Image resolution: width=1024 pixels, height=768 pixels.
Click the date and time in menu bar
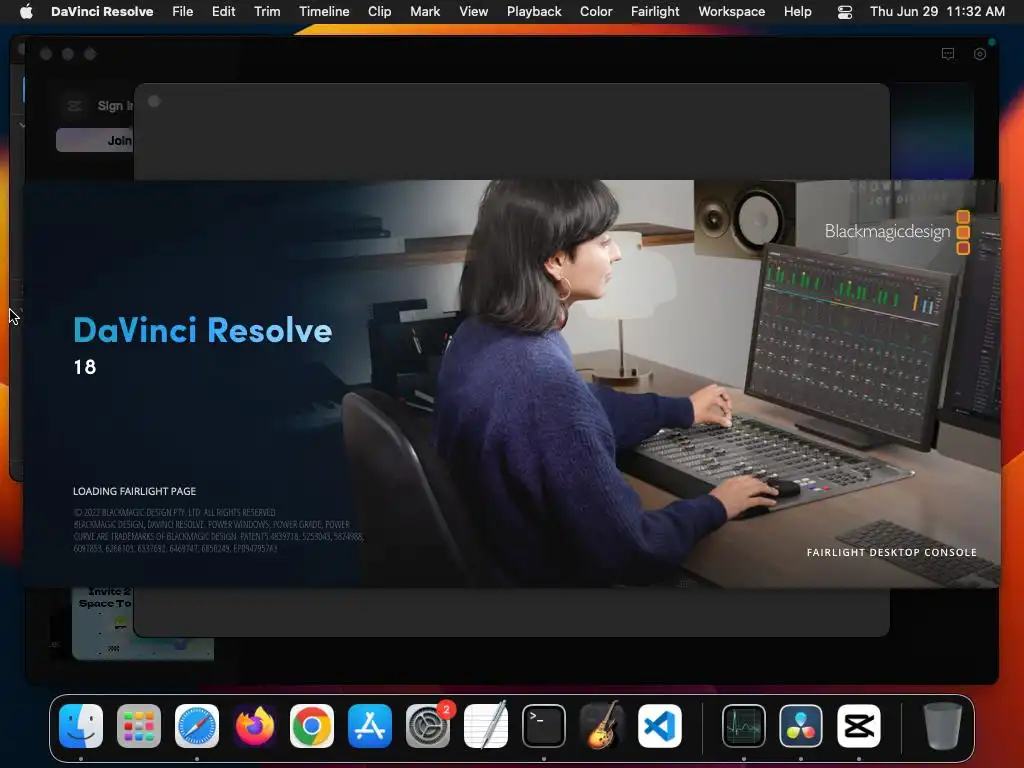click(x=937, y=11)
